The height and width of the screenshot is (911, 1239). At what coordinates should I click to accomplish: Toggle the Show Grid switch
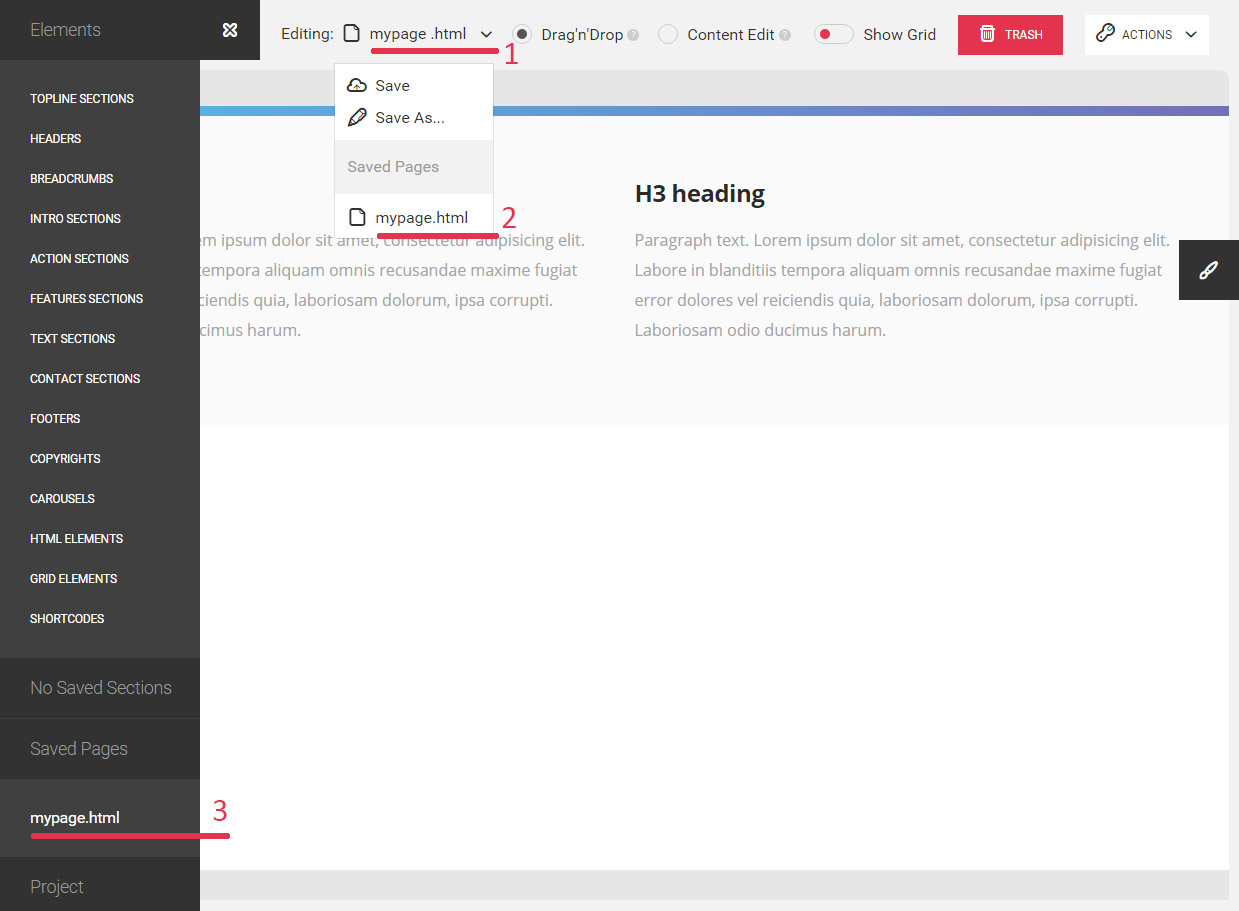point(833,34)
